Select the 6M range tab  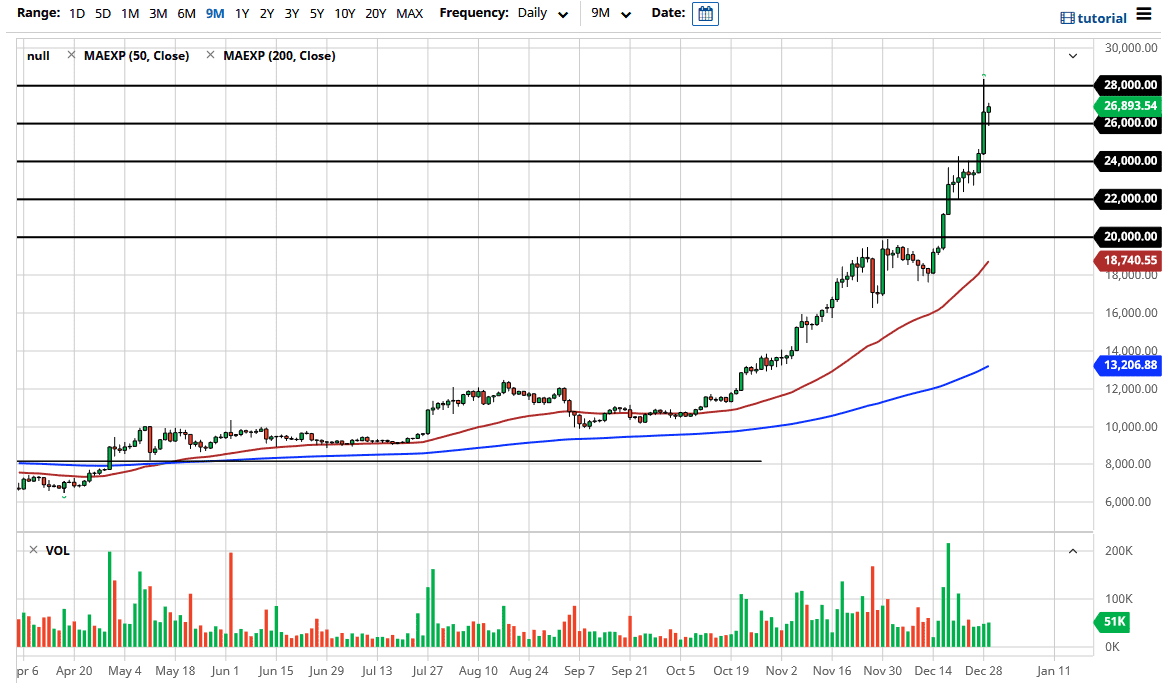pyautogui.click(x=185, y=13)
